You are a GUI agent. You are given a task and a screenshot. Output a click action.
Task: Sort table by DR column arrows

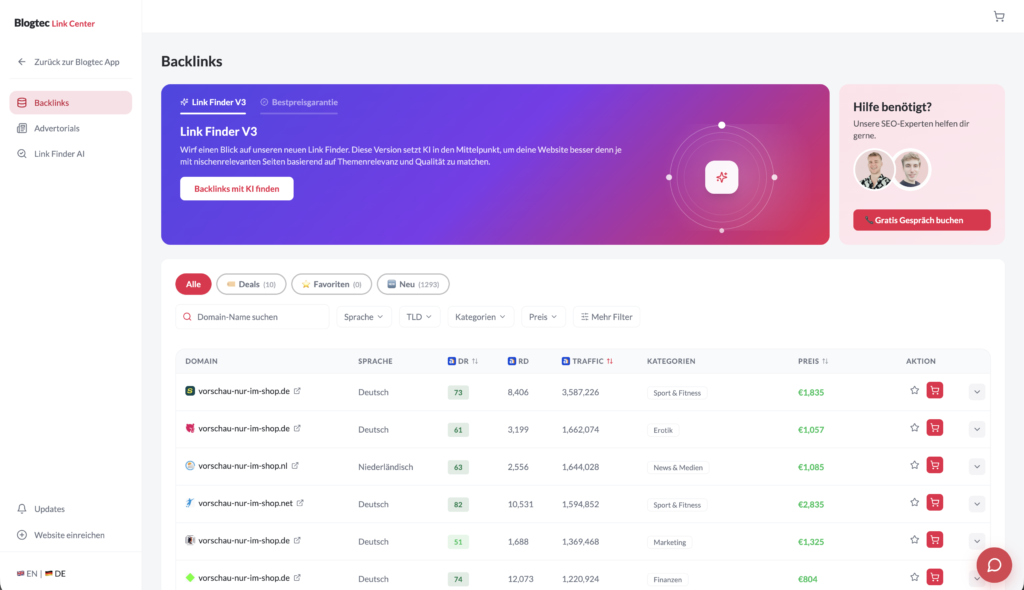point(475,361)
